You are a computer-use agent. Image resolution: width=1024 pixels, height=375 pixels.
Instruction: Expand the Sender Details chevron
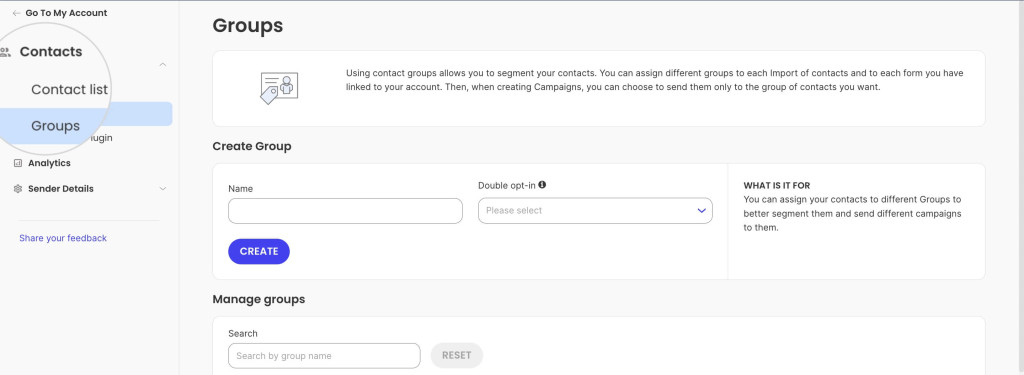163,189
